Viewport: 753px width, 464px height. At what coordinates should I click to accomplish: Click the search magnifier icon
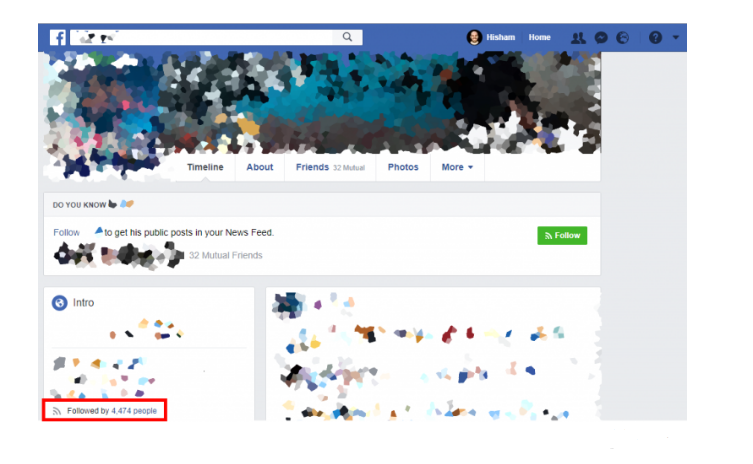347,37
